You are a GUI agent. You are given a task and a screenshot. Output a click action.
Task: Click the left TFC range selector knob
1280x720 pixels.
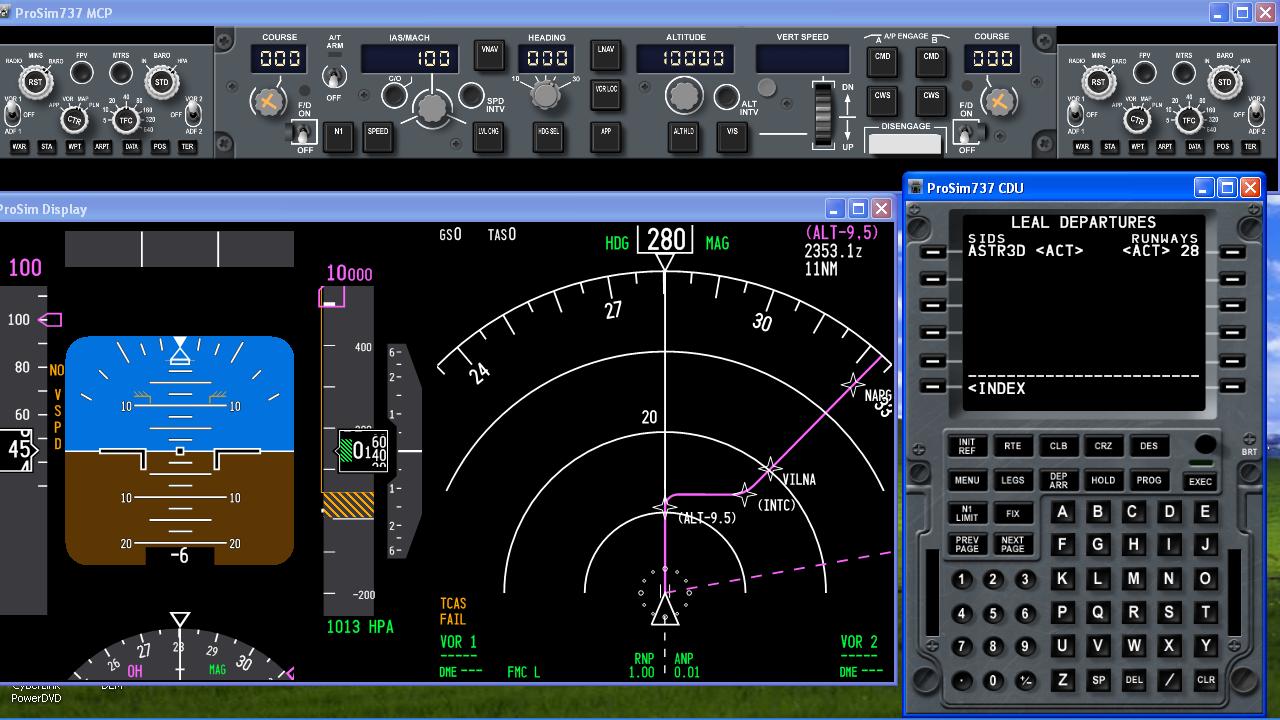point(125,120)
